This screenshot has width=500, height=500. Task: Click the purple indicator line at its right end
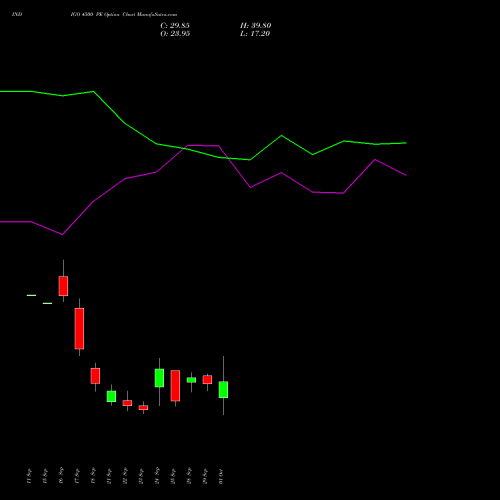tap(405, 174)
